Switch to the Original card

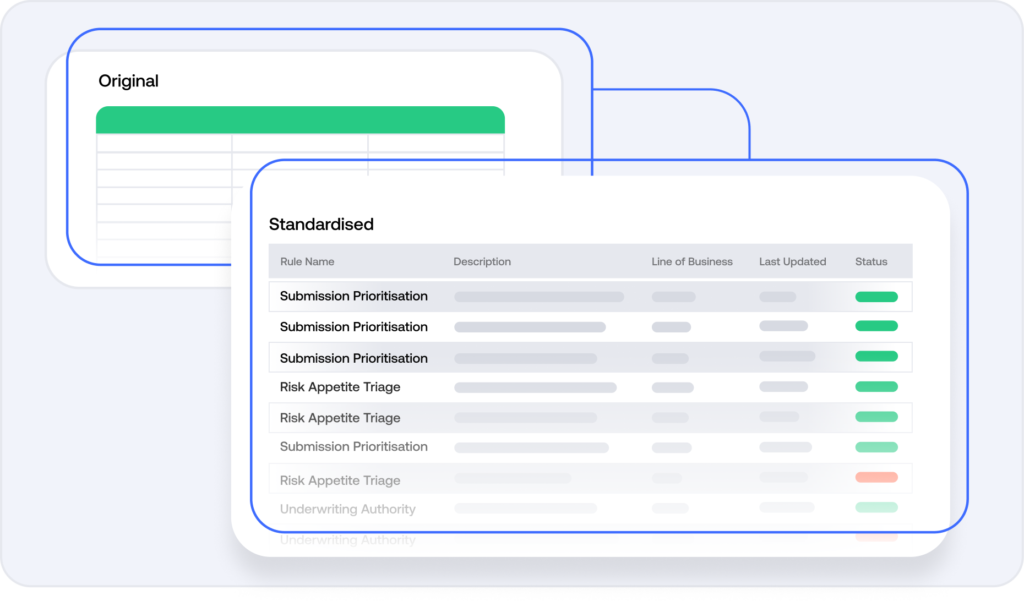129,81
